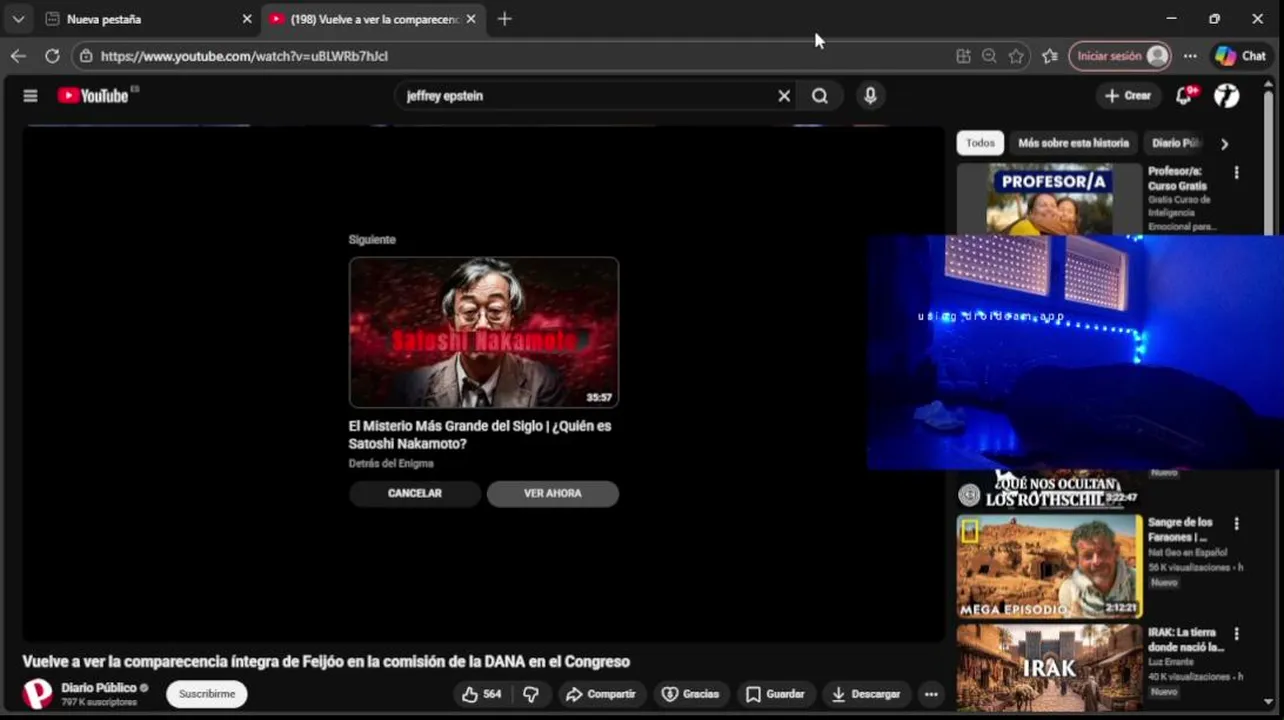This screenshot has height=720, width=1284.
Task: Open options menu for Sangre de los Faraones
Action: [x=1236, y=524]
